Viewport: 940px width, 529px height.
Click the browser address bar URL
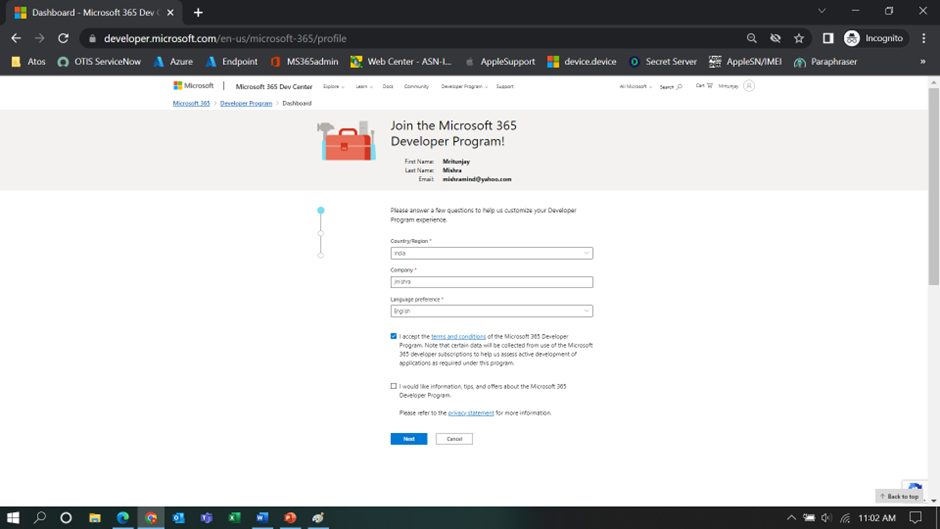225,38
